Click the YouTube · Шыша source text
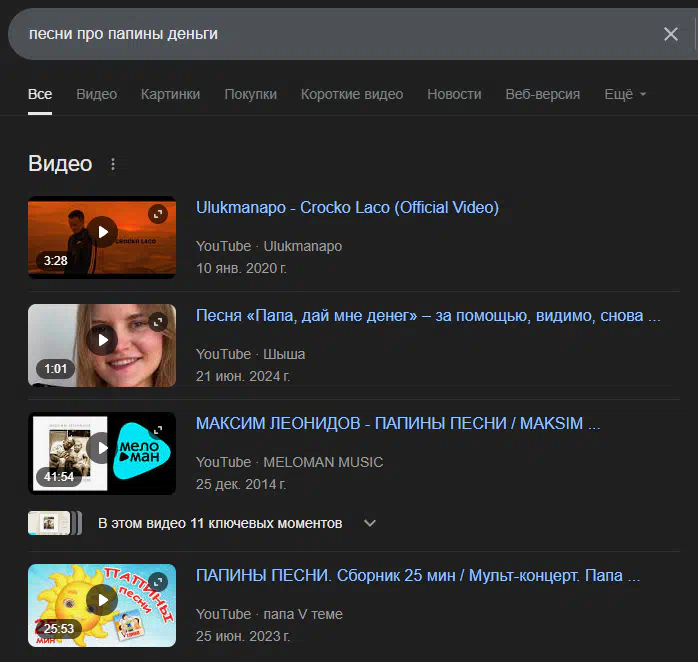The height and width of the screenshot is (662, 698). 251,354
